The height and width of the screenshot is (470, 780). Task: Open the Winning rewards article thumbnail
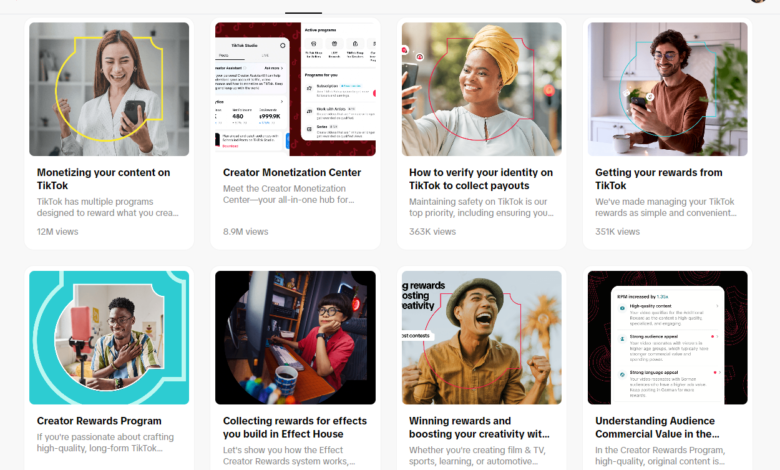click(x=482, y=338)
